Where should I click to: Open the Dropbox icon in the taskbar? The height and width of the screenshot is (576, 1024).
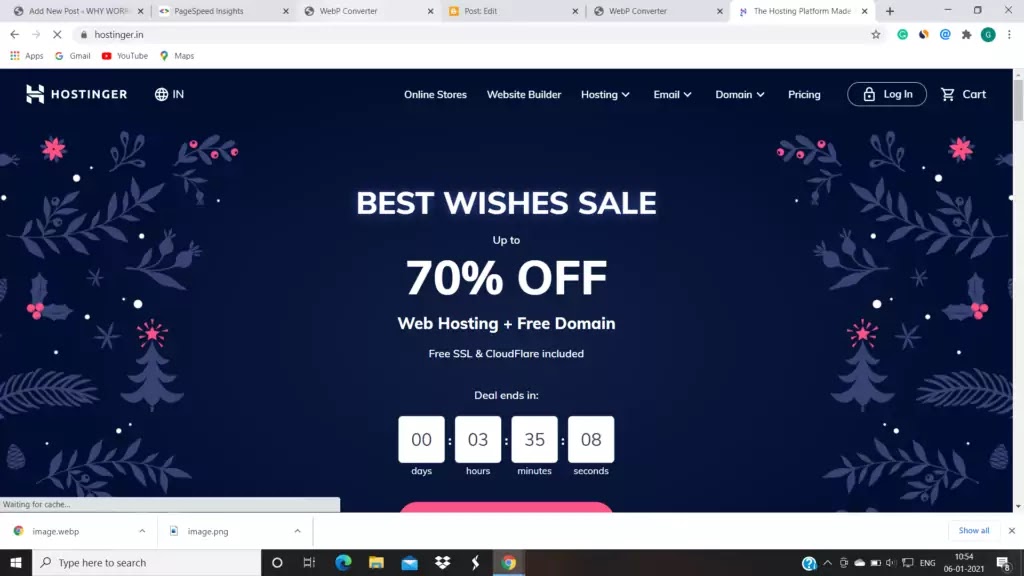442,562
